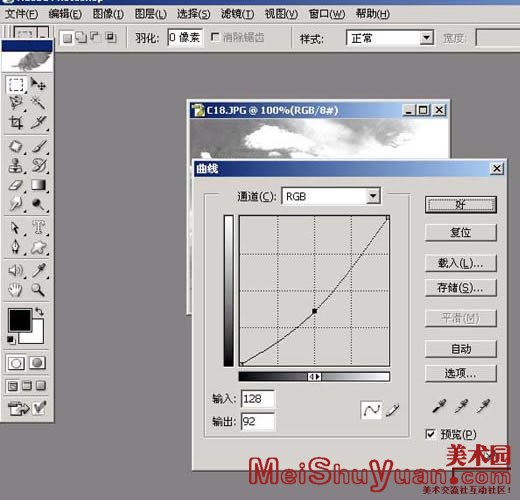
Task: Toggle the 预览(P) preview checkbox
Action: click(x=430, y=434)
